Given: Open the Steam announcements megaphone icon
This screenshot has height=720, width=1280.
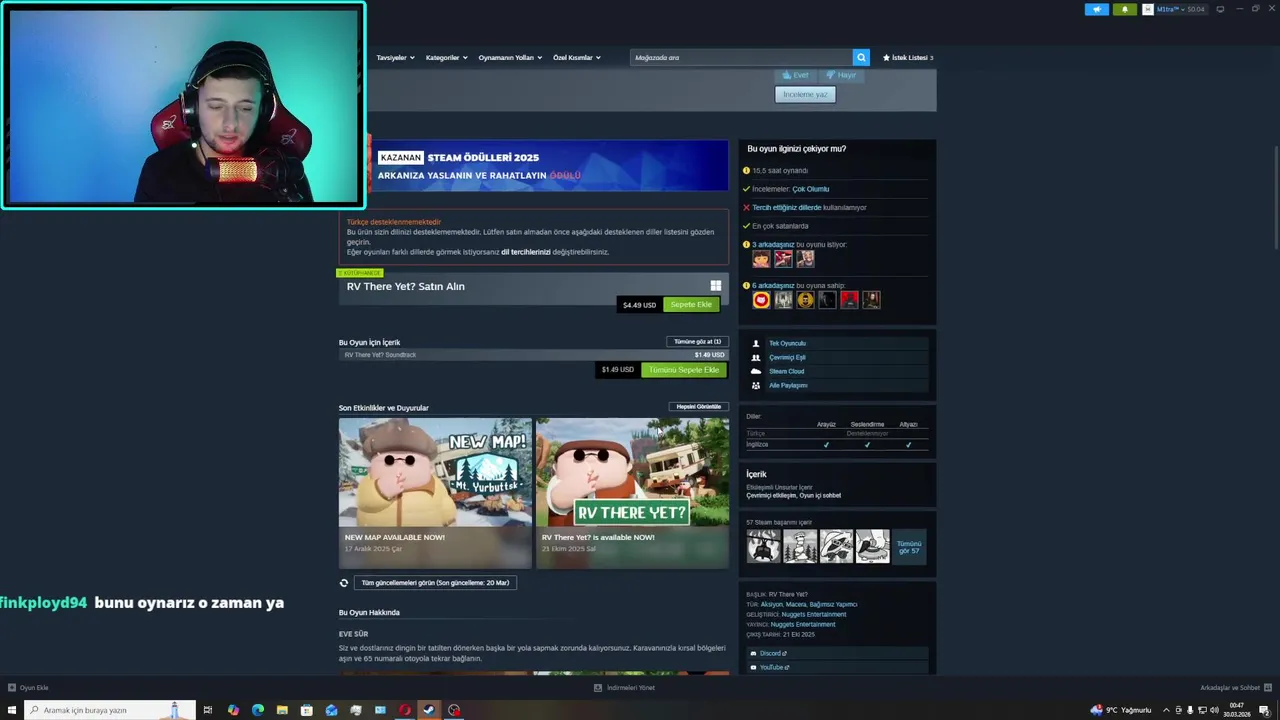Looking at the screenshot, I should [1097, 9].
